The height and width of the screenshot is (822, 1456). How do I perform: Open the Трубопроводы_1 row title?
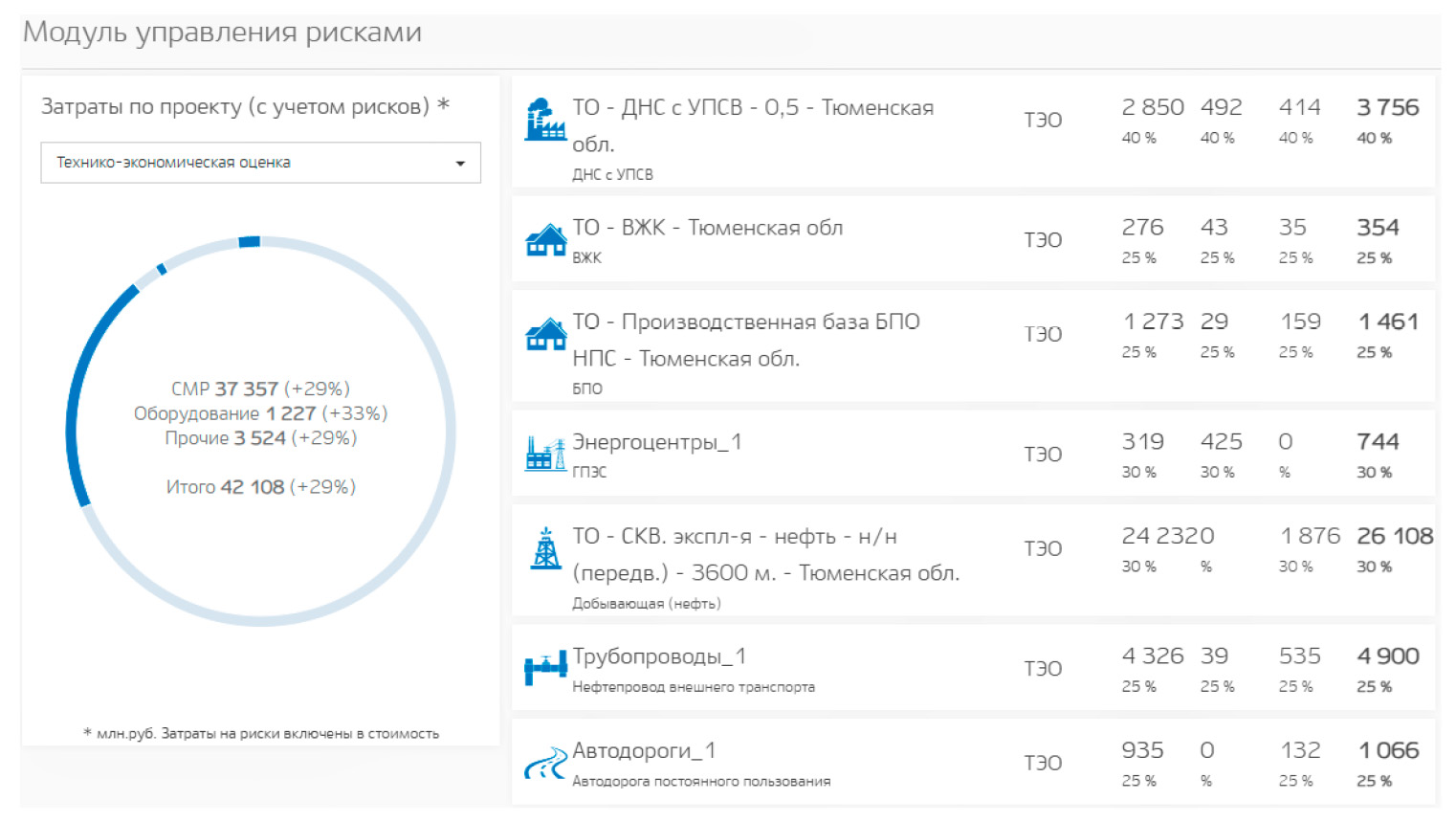tap(658, 656)
